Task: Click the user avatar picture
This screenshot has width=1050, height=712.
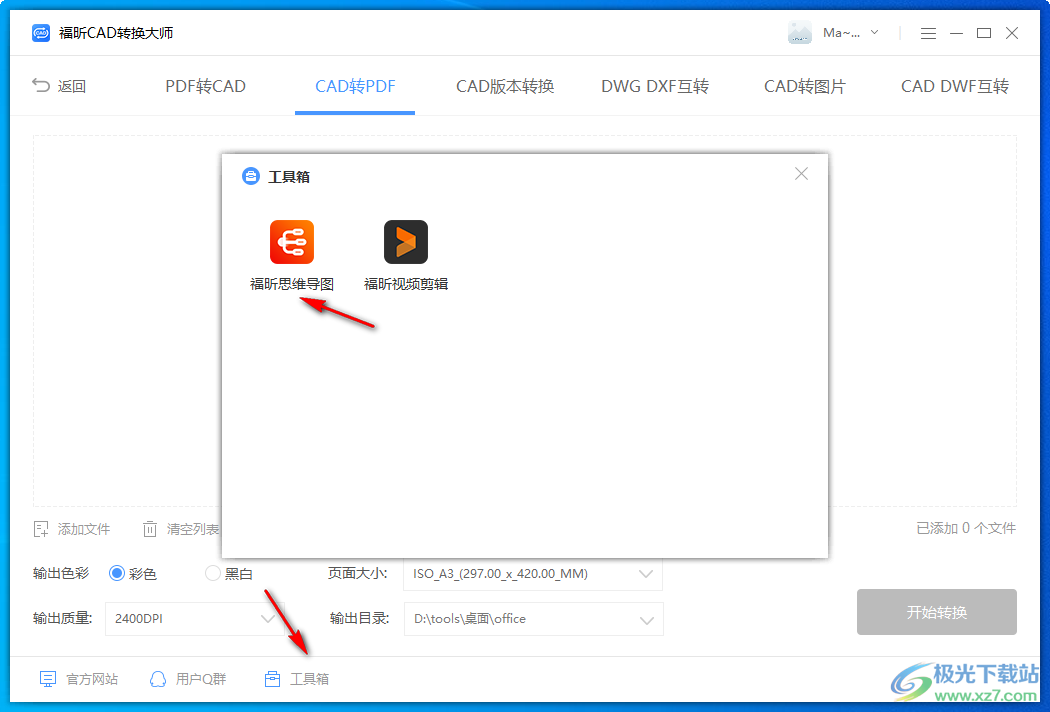Action: click(x=800, y=32)
